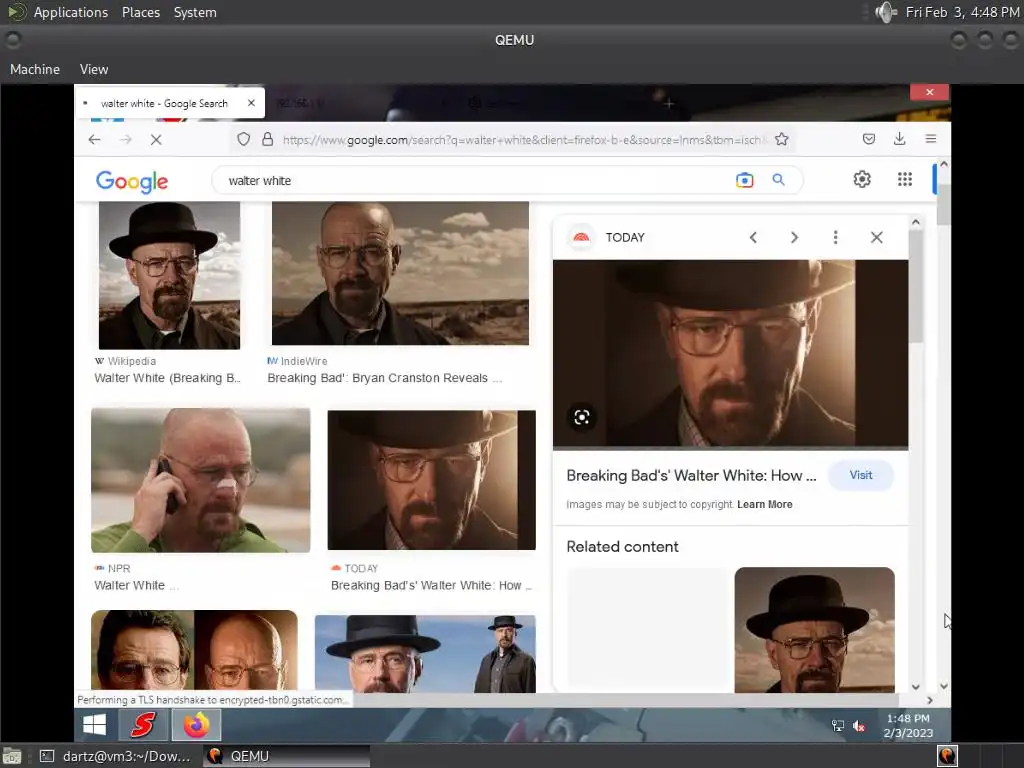
Task: Open the Save to Pocket icon
Action: tap(869, 138)
